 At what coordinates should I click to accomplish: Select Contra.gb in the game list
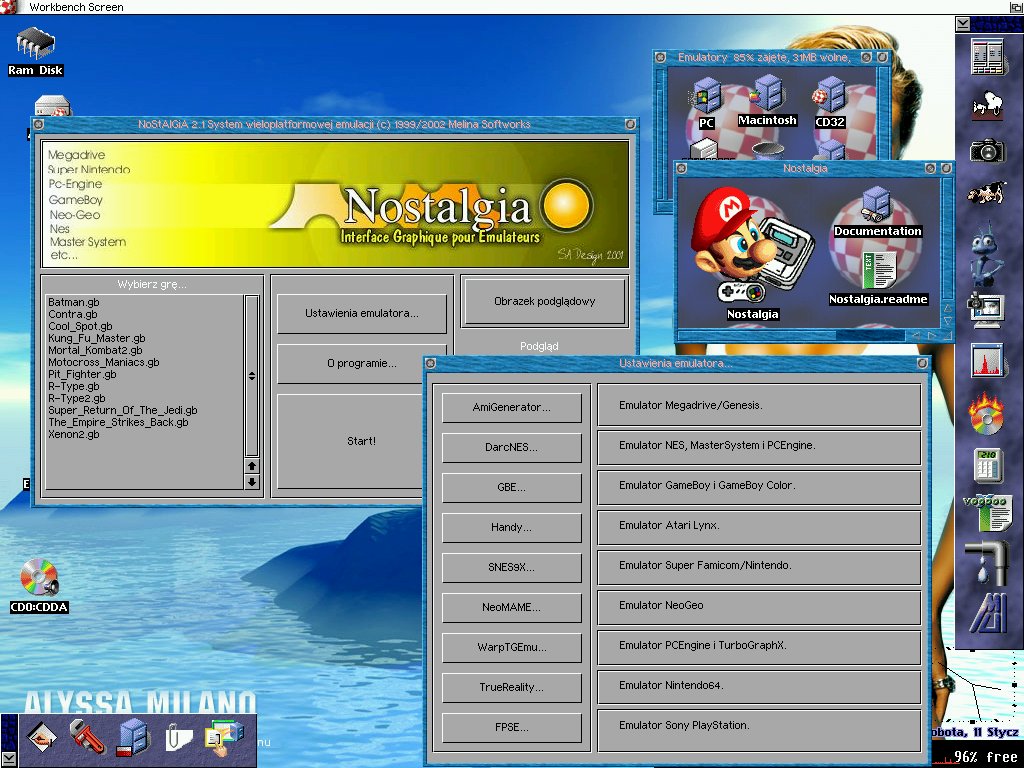click(x=144, y=314)
